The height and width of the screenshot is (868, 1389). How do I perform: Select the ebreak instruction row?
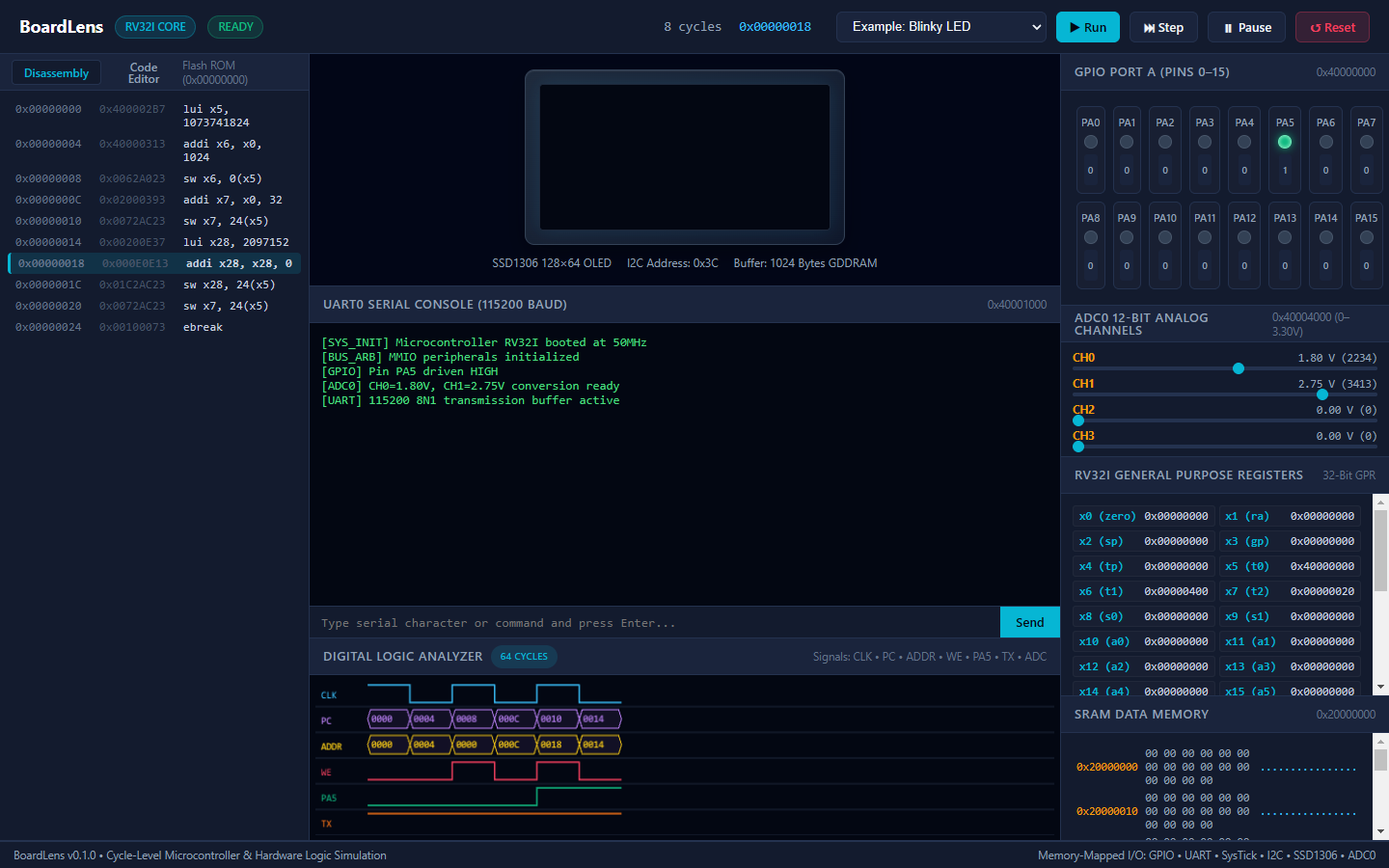(154, 327)
